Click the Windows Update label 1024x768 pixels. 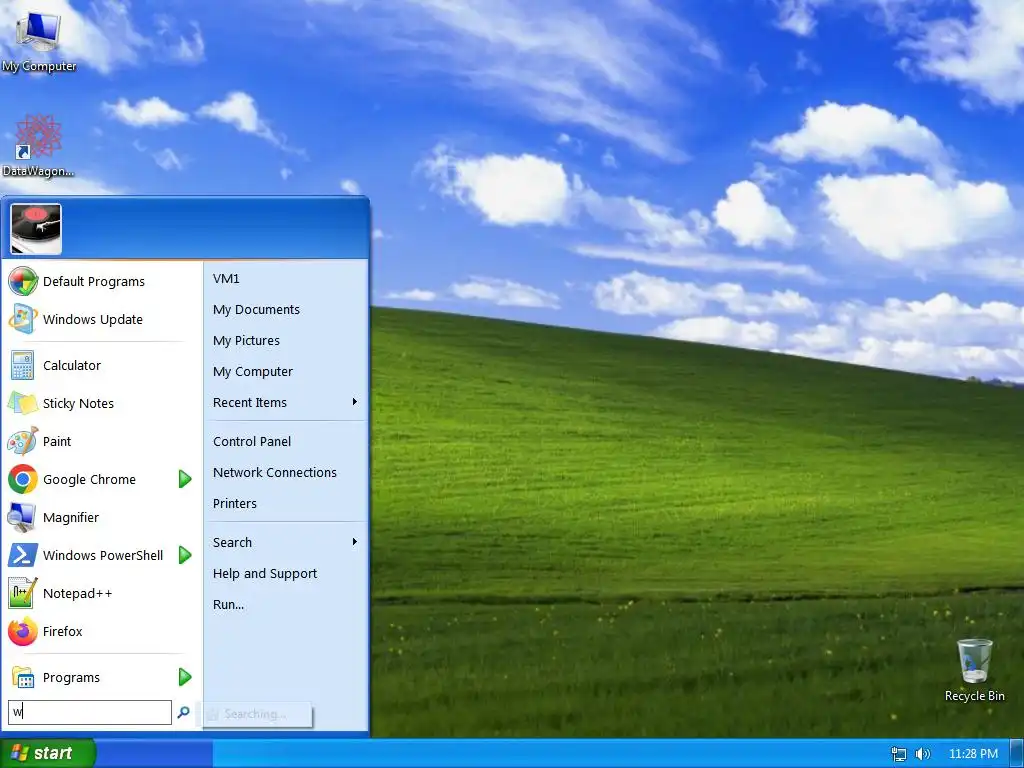coord(93,319)
